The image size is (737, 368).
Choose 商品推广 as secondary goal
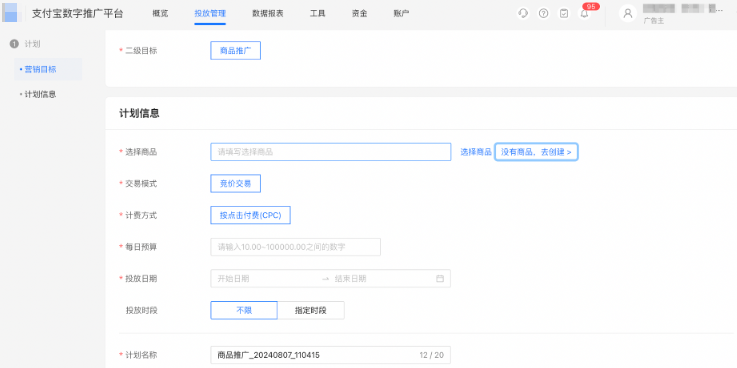coord(235,51)
